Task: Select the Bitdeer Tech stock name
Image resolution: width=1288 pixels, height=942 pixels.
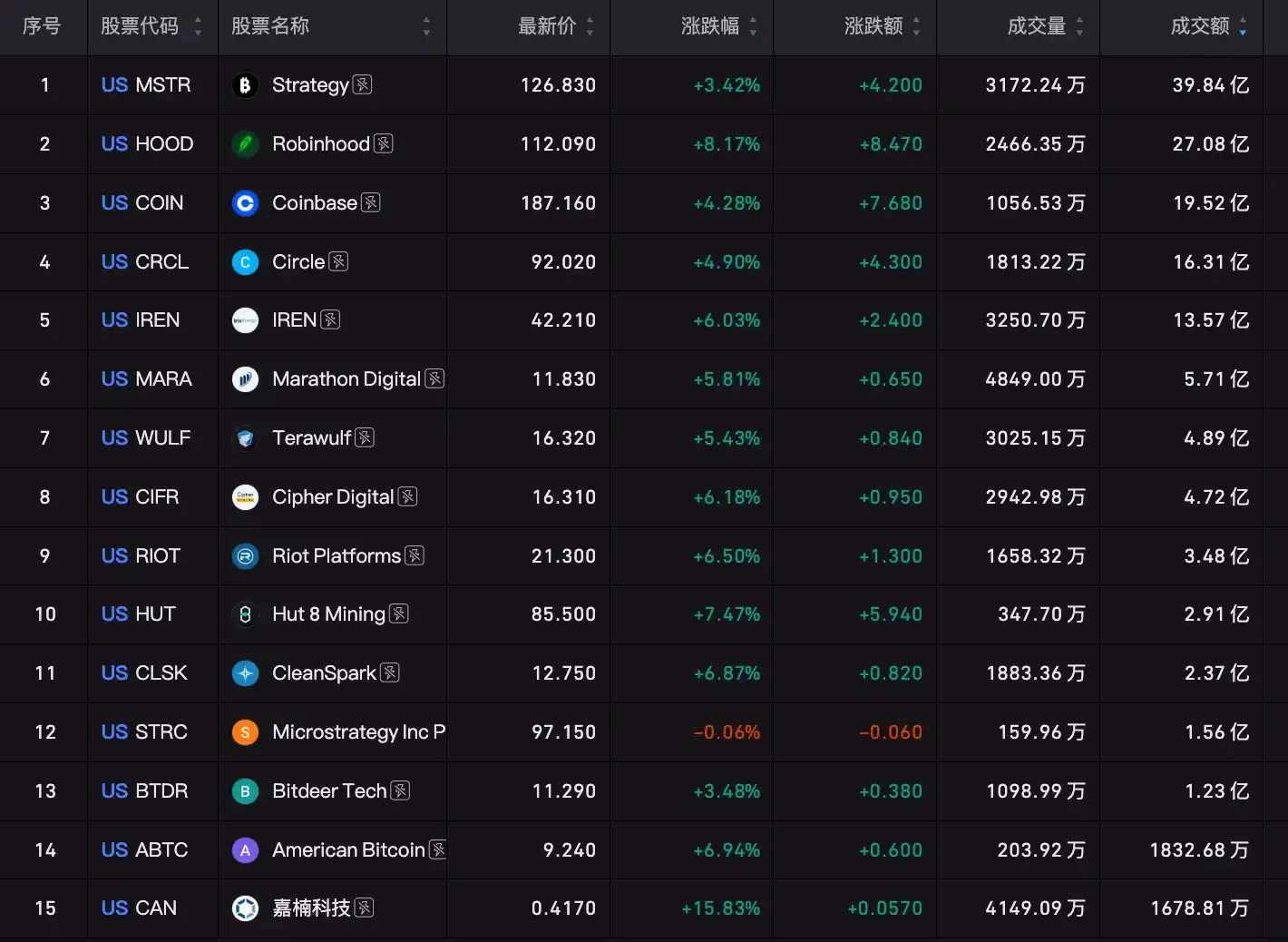Action: coord(329,791)
